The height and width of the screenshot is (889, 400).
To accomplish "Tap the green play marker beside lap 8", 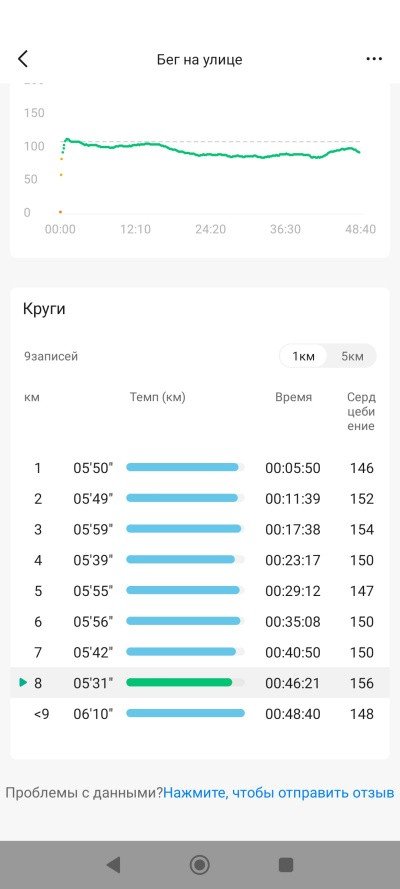I will 23,683.
